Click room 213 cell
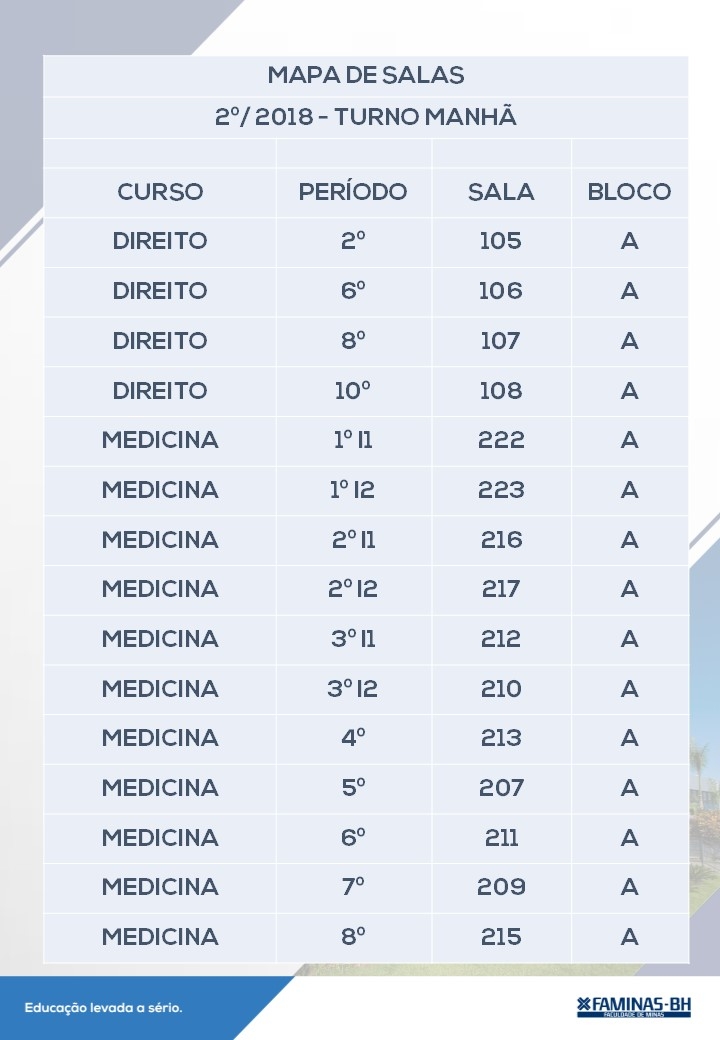 pyautogui.click(x=501, y=738)
